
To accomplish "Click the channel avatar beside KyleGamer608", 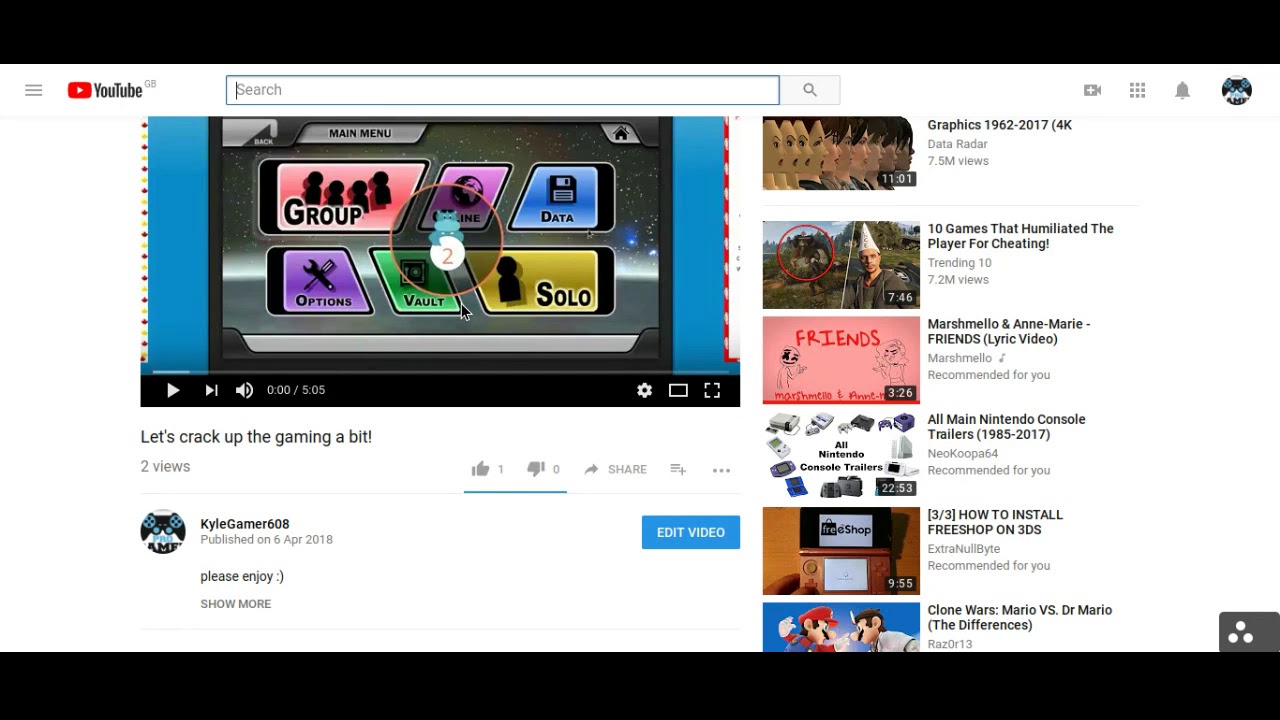I will pyautogui.click(x=163, y=532).
